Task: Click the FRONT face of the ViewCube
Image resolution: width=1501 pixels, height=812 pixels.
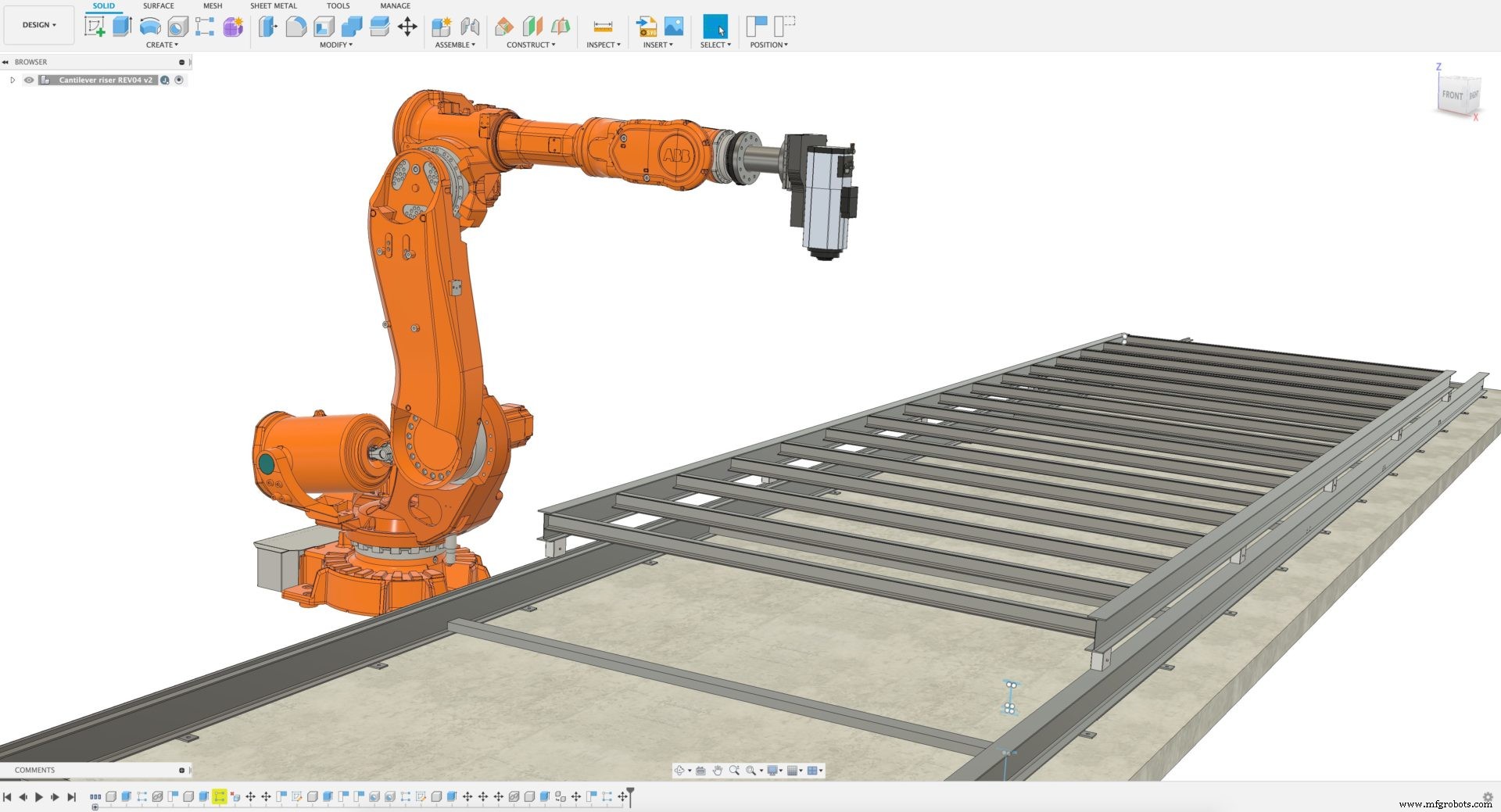Action: pyautogui.click(x=1452, y=95)
